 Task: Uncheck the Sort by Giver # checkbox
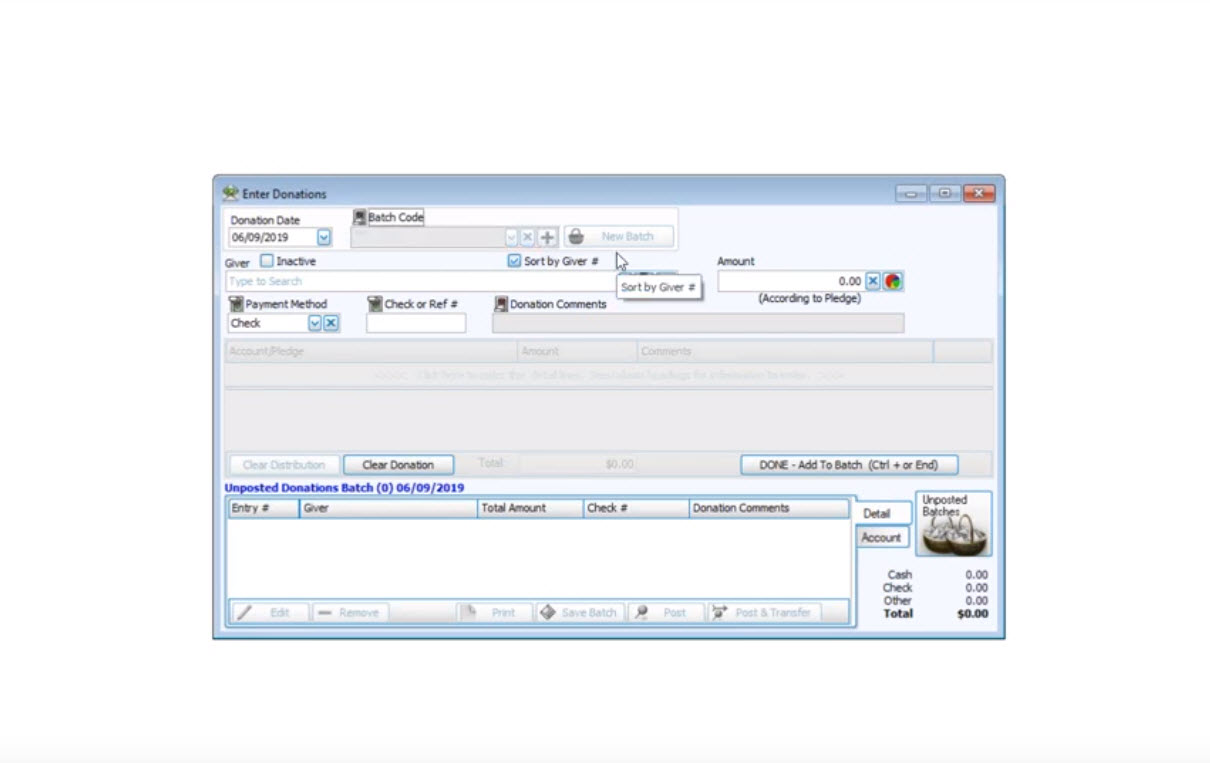click(514, 261)
